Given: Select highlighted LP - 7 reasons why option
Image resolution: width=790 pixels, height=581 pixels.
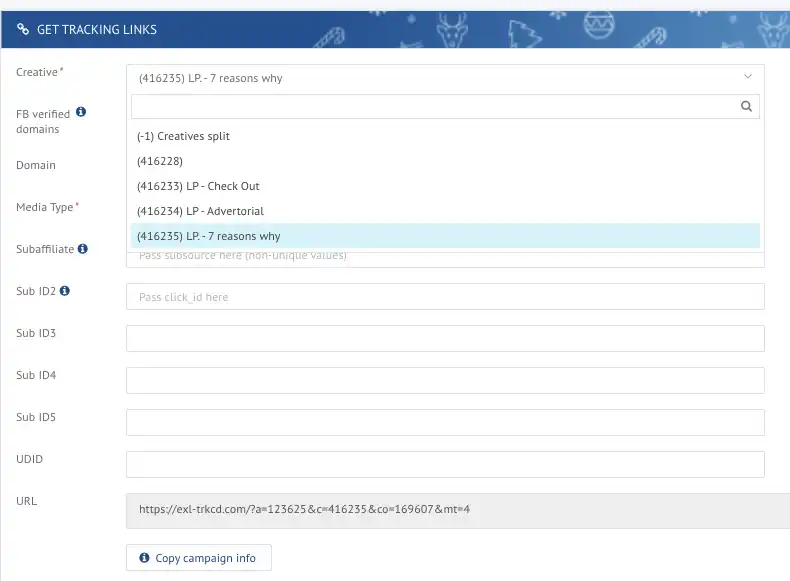Looking at the screenshot, I should 445,236.
